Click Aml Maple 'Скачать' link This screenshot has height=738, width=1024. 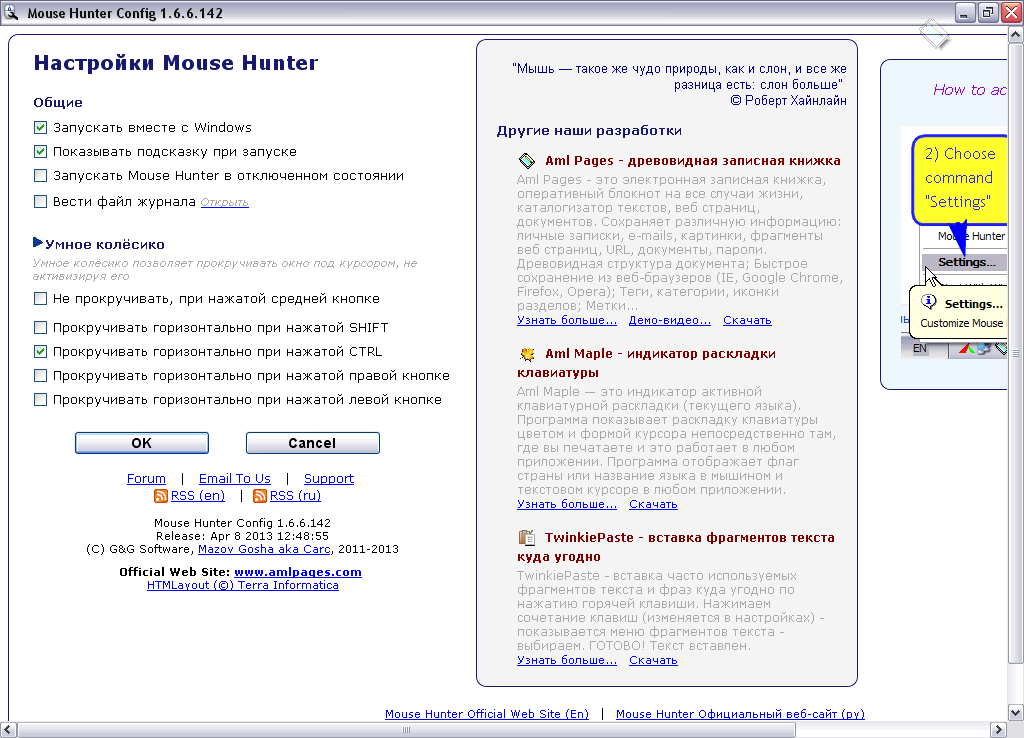653,504
